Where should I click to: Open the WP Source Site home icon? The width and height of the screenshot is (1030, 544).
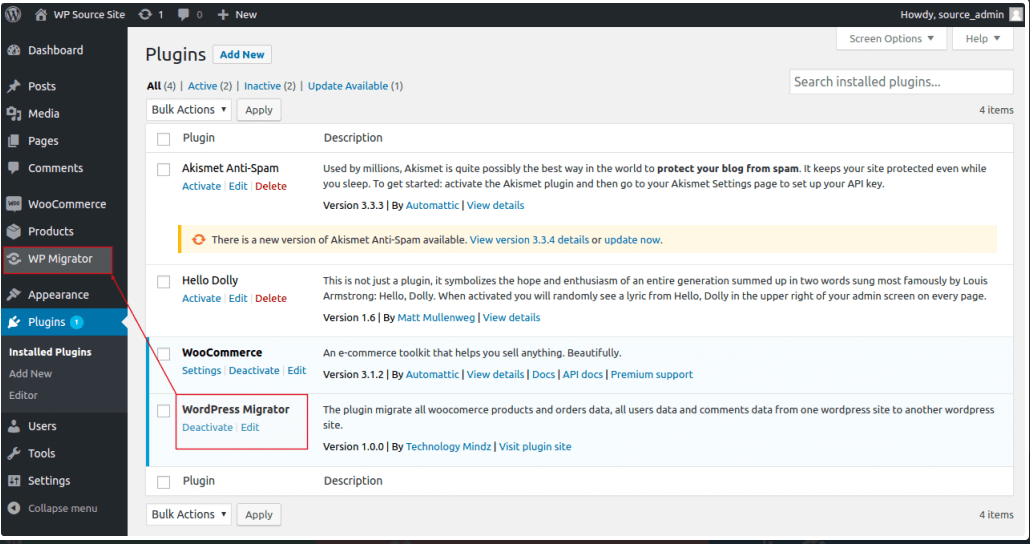click(x=41, y=14)
